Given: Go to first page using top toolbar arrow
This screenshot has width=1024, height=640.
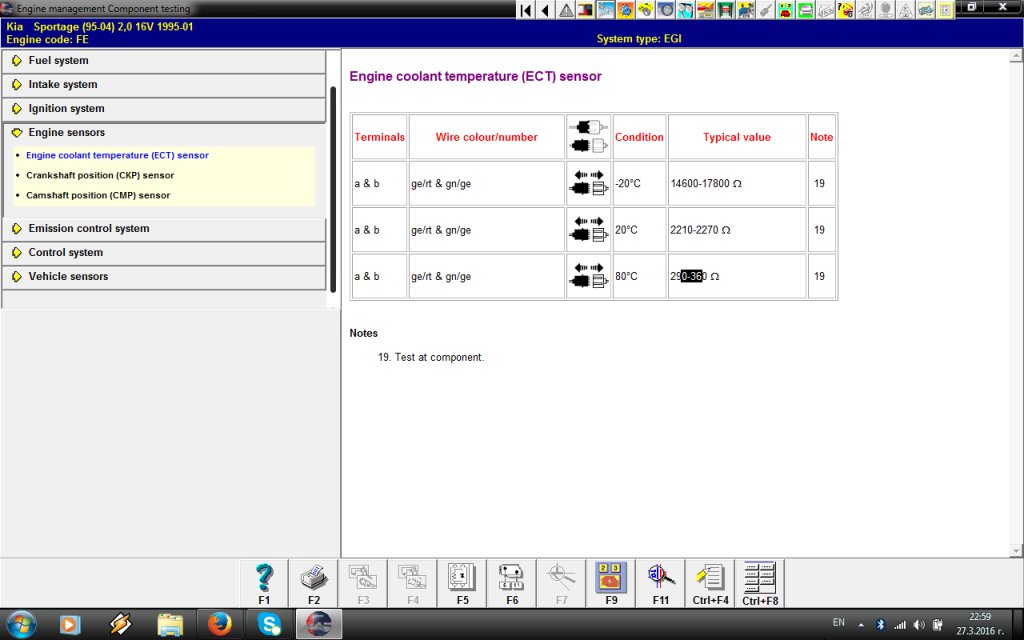Looking at the screenshot, I should [526, 10].
